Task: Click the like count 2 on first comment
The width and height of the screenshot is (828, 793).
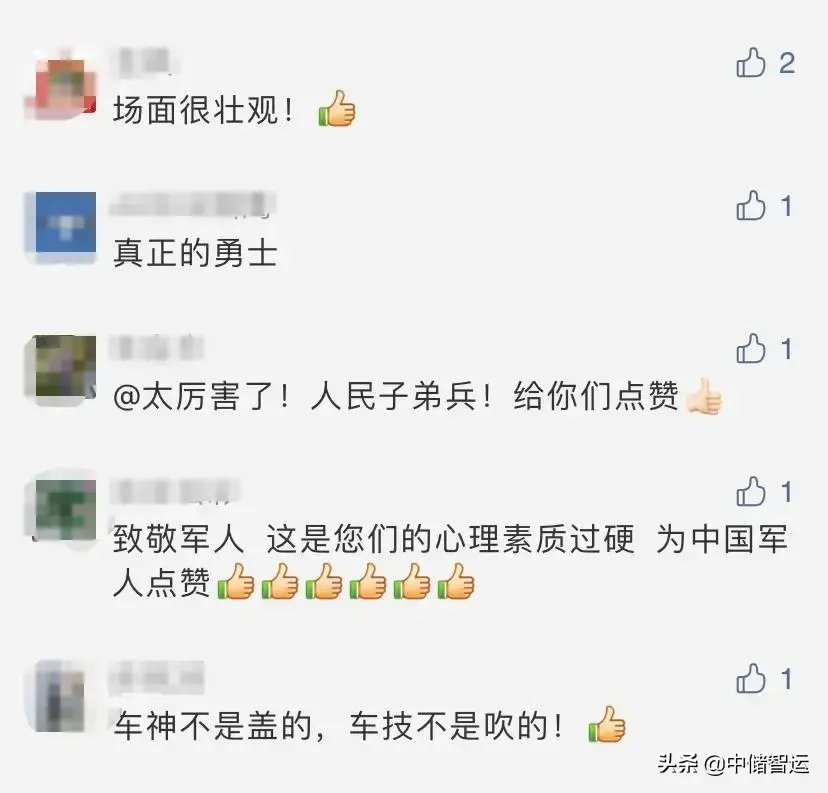Action: coord(787,63)
